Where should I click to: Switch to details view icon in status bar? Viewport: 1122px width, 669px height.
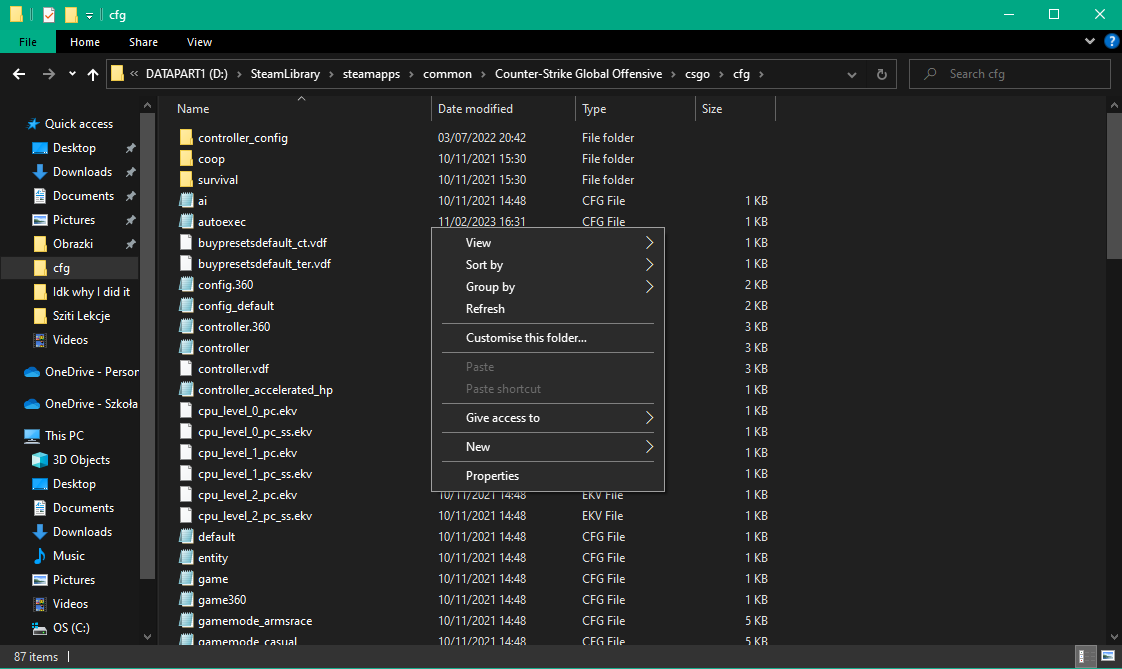click(x=1084, y=656)
